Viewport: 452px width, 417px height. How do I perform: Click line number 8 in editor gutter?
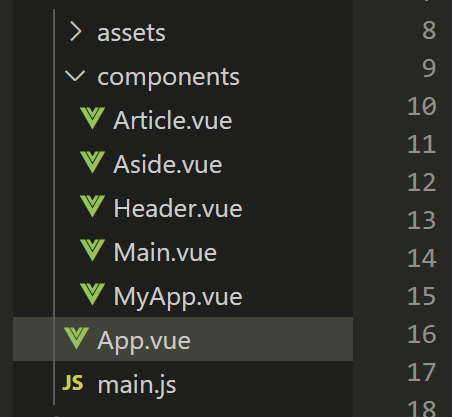click(x=429, y=30)
